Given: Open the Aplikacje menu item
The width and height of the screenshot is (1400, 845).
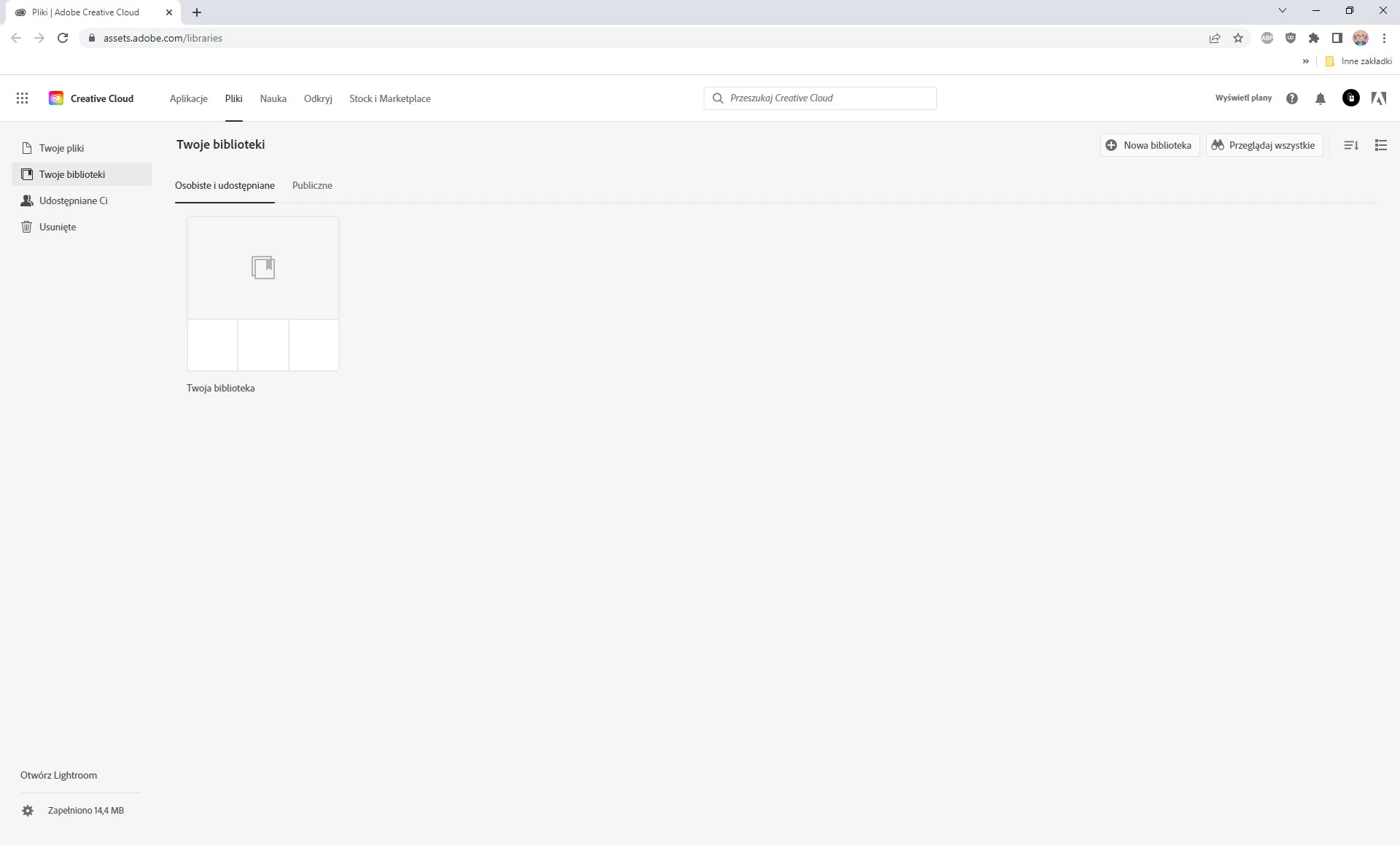Looking at the screenshot, I should click(188, 98).
